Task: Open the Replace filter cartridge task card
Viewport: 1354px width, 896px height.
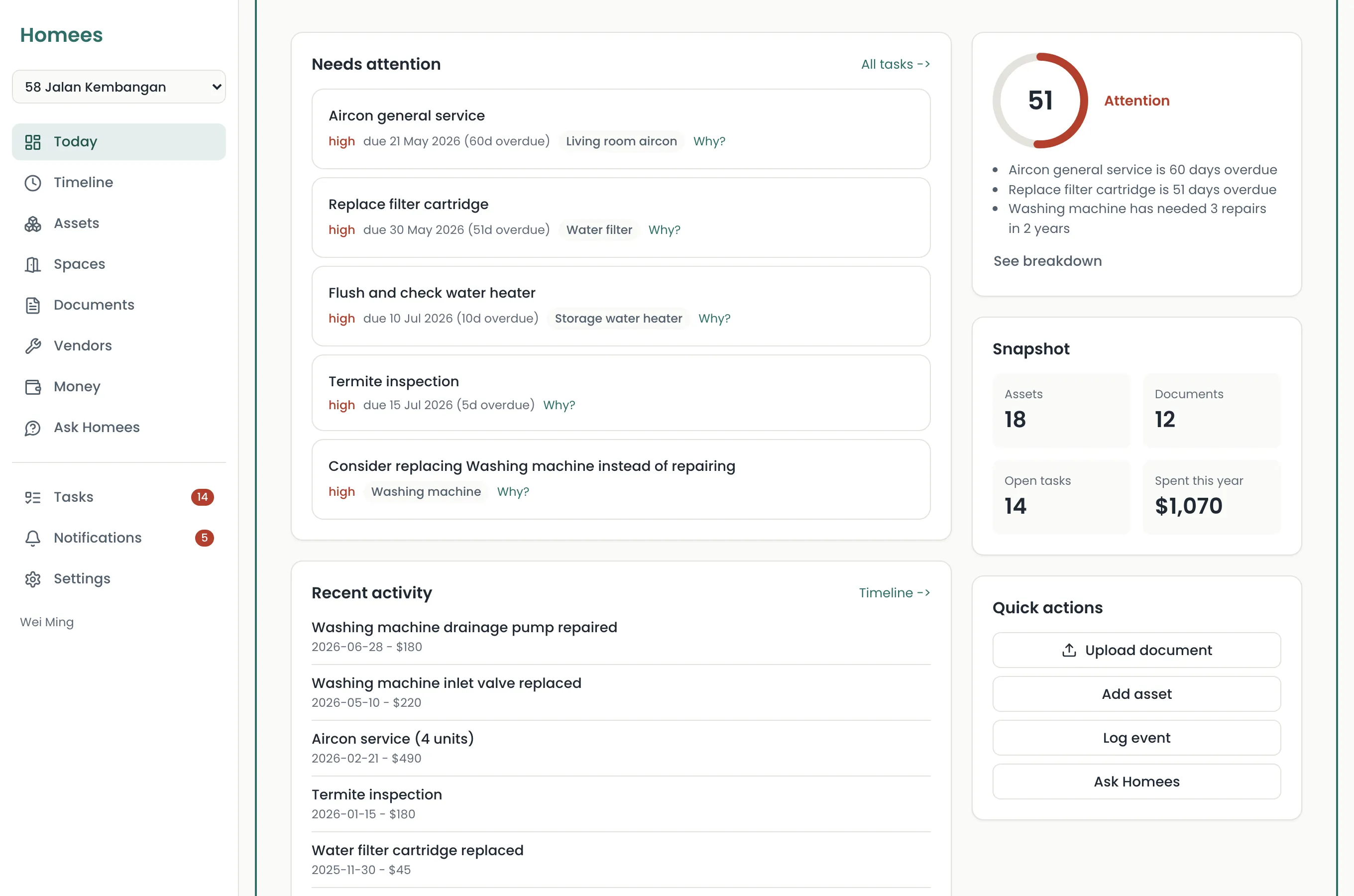Action: [621, 217]
